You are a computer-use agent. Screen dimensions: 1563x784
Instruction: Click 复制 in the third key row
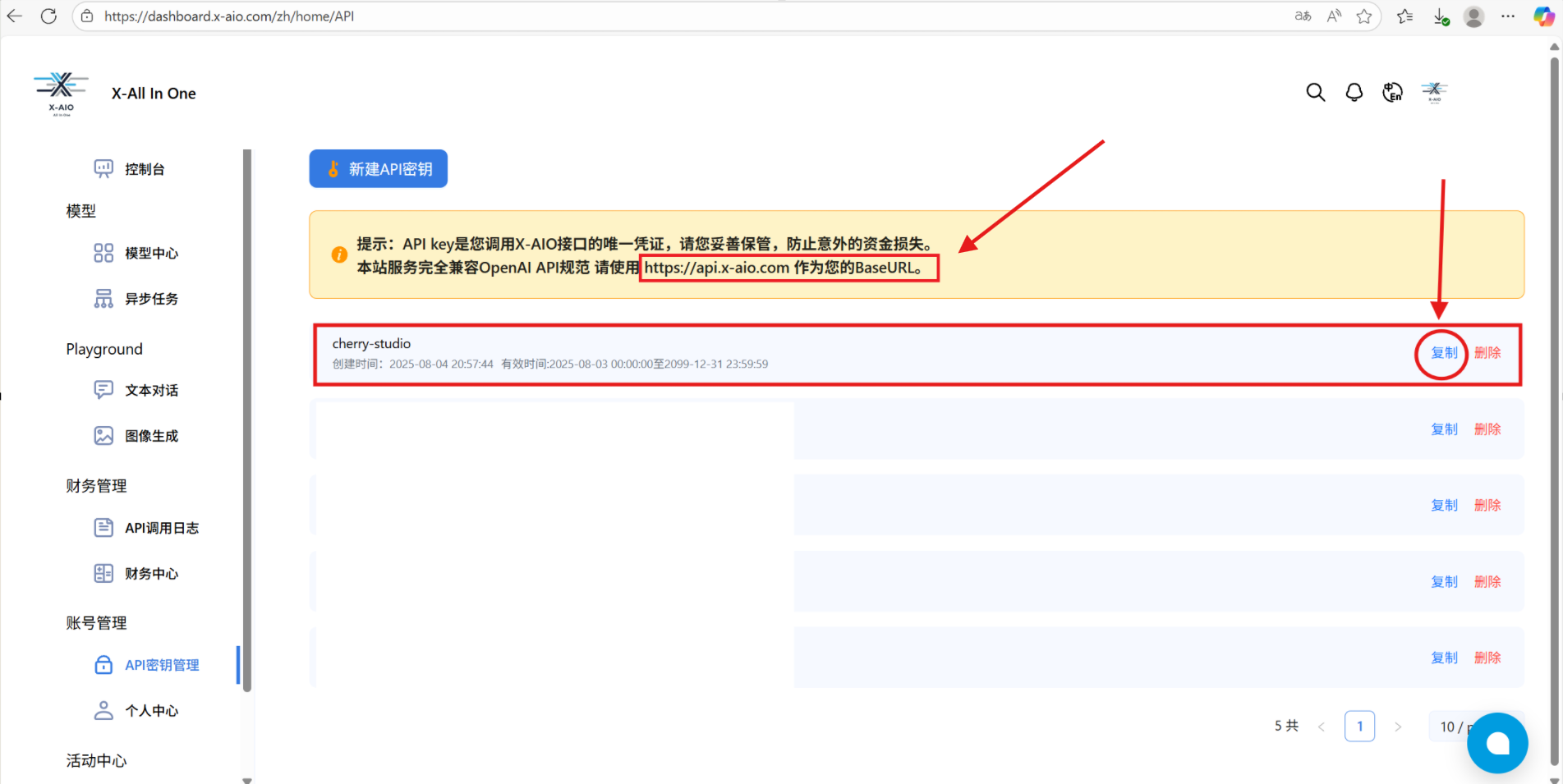[x=1444, y=506]
